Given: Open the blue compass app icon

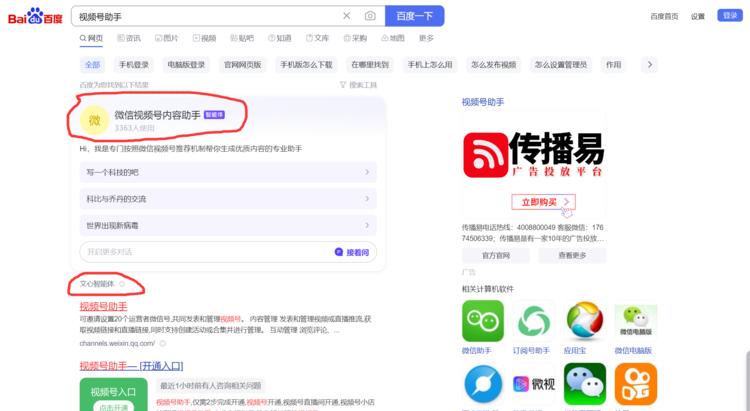Looking at the screenshot, I should 483,384.
